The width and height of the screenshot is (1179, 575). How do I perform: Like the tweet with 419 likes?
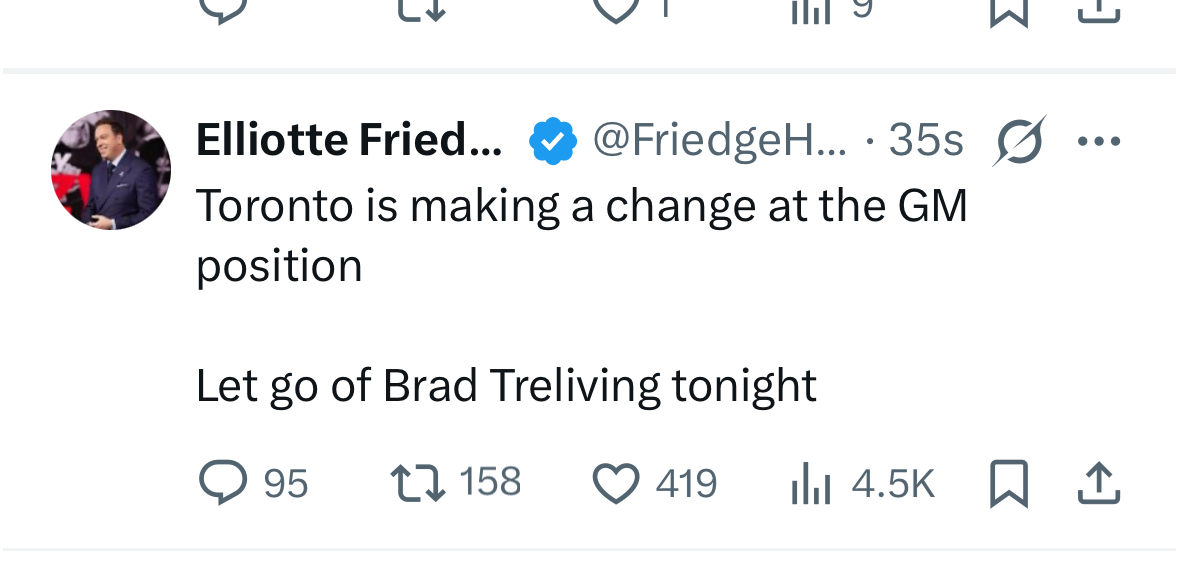click(616, 483)
